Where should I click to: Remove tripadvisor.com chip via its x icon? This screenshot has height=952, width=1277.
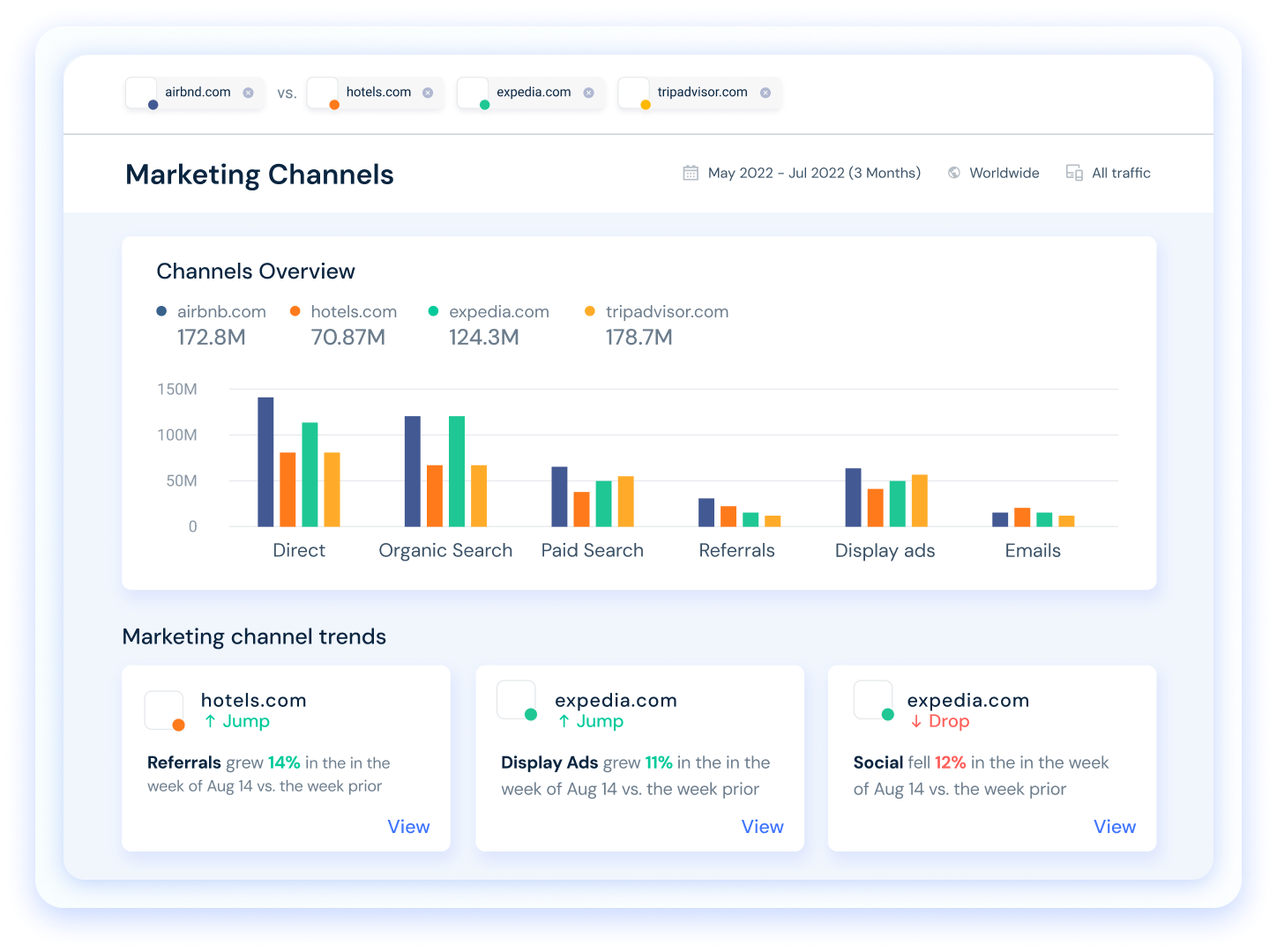click(765, 93)
